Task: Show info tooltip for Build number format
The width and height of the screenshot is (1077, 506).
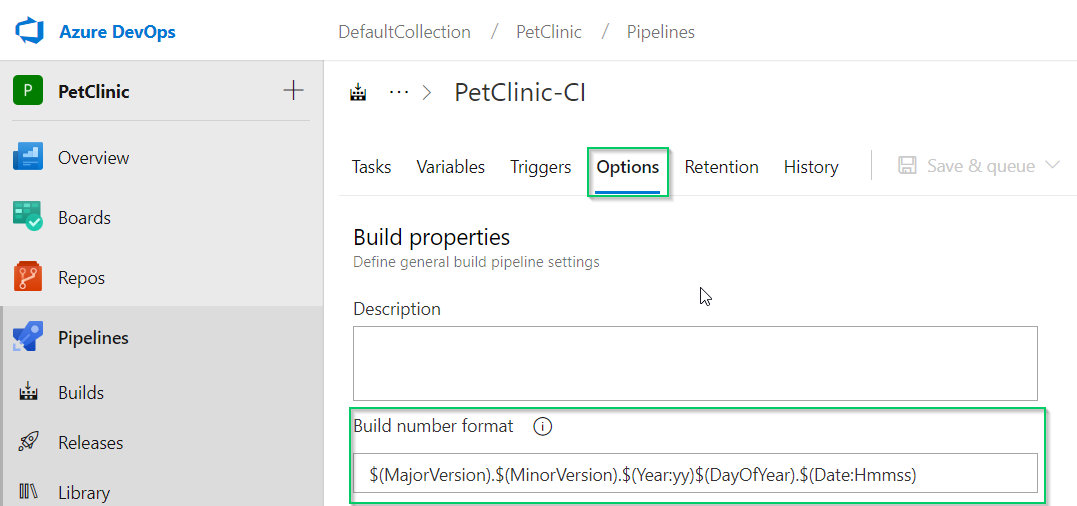Action: 542,427
